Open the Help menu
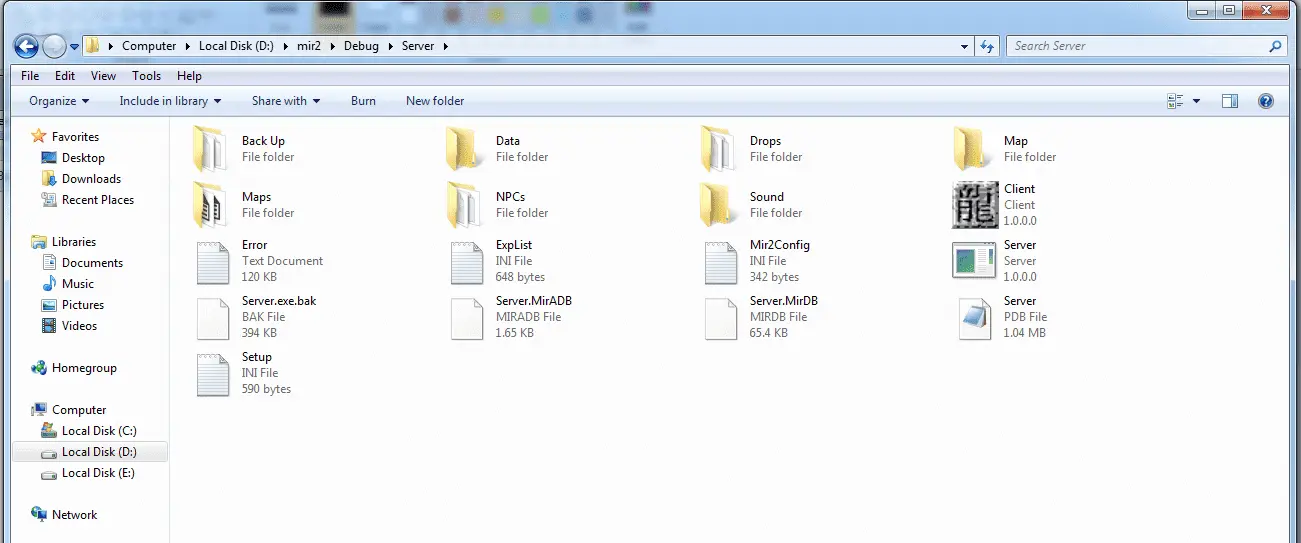This screenshot has width=1301, height=543. pos(189,76)
